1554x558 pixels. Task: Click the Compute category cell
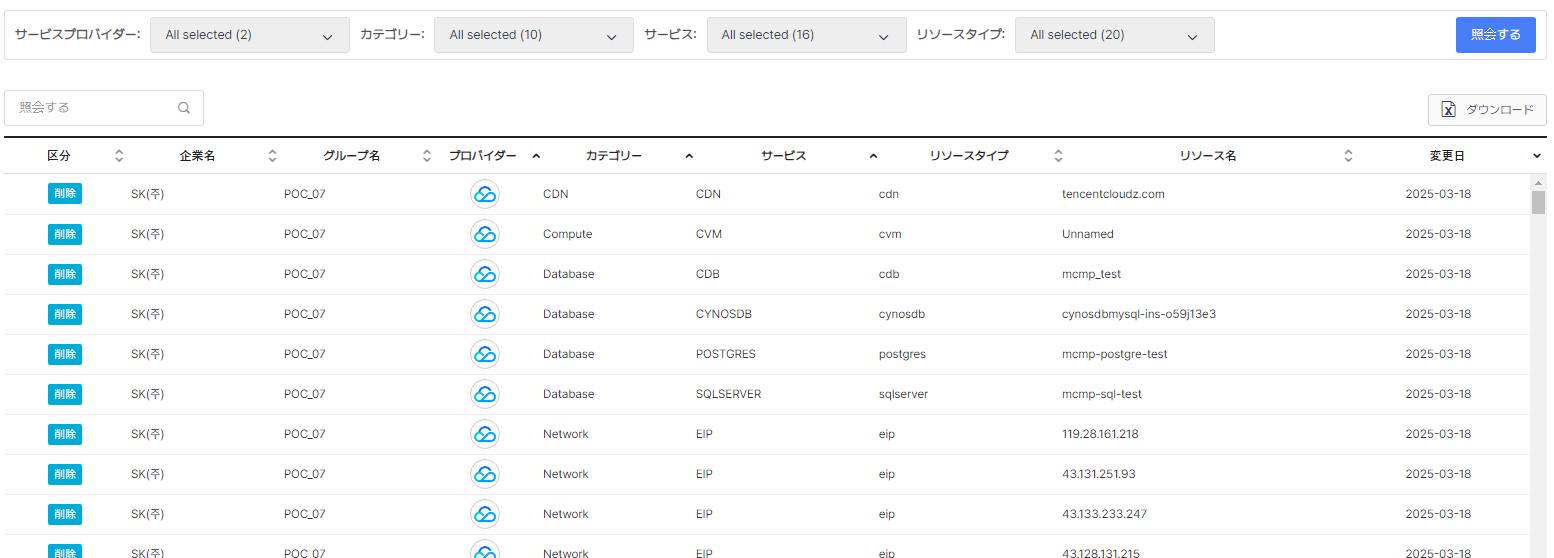pos(568,234)
